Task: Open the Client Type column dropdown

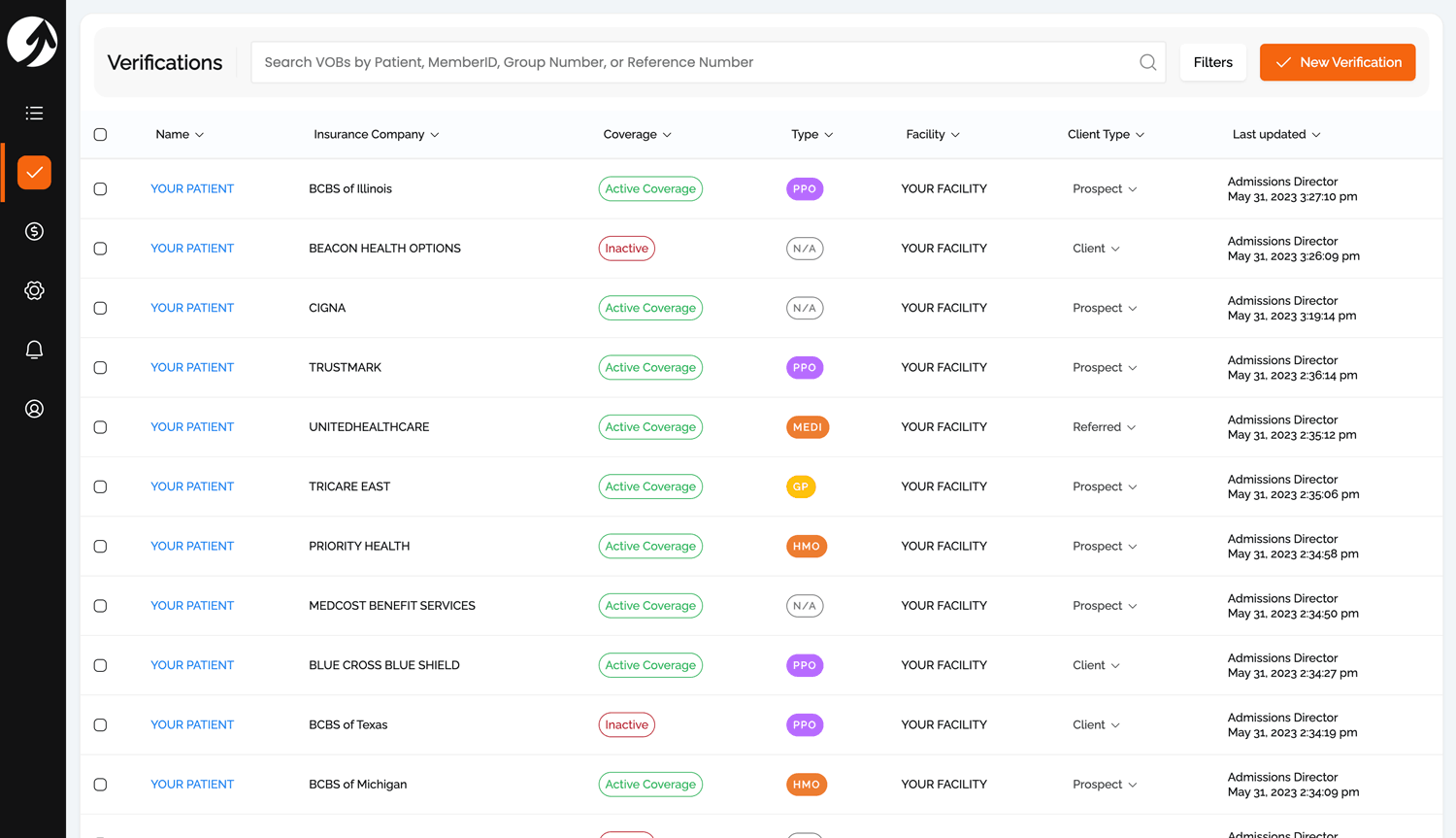Action: (1106, 135)
